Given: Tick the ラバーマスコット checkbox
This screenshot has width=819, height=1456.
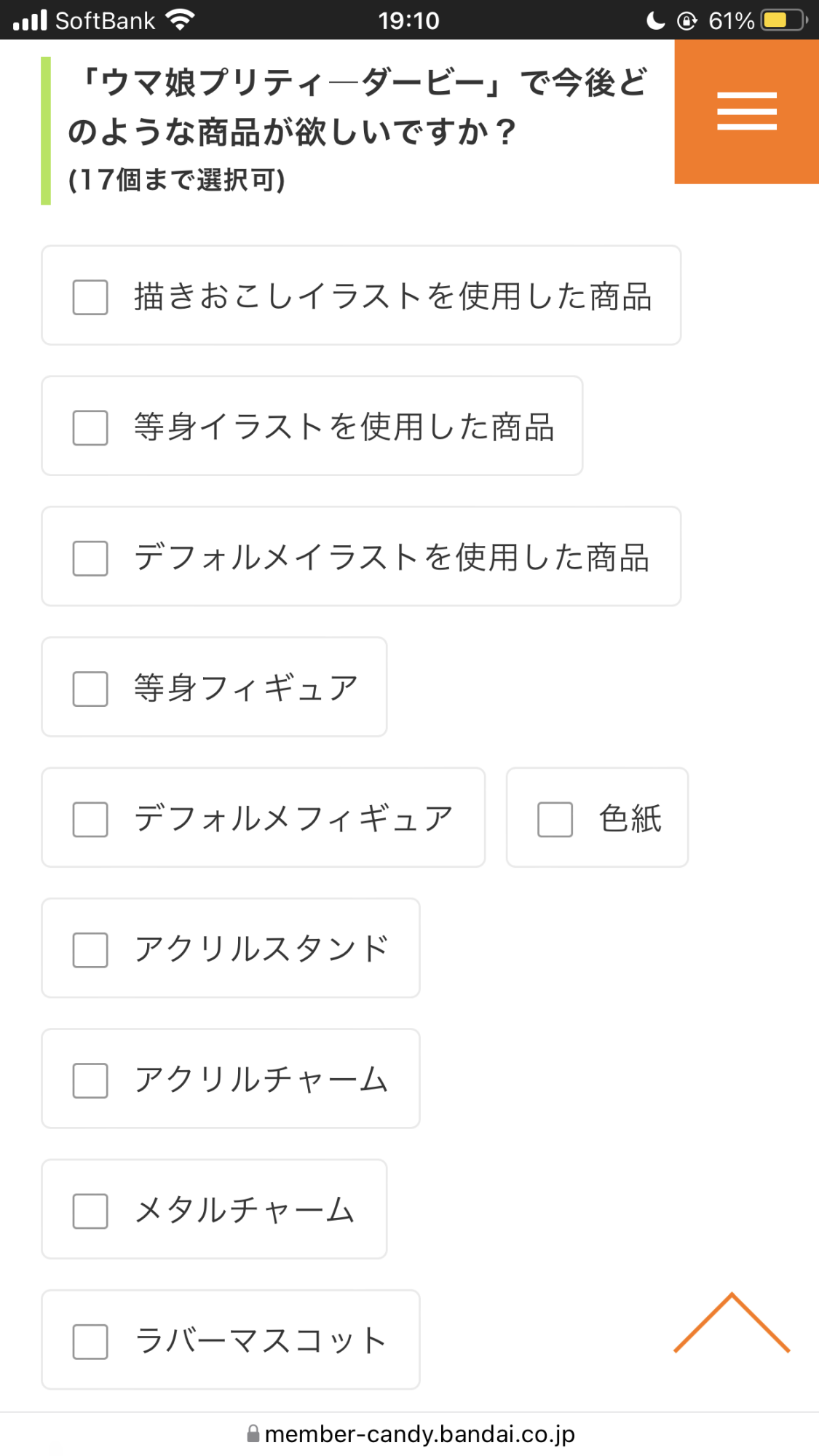Looking at the screenshot, I should pyautogui.click(x=90, y=1341).
